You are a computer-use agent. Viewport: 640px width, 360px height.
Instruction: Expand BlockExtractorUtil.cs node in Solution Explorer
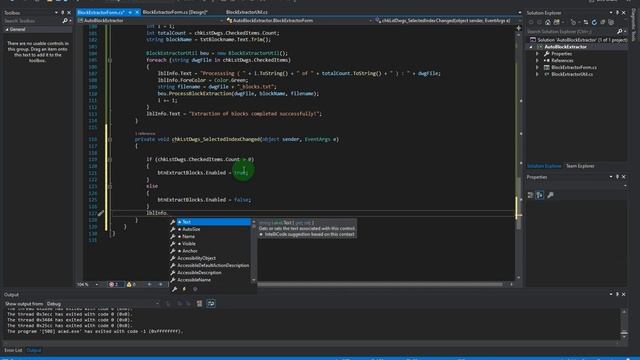[538, 74]
